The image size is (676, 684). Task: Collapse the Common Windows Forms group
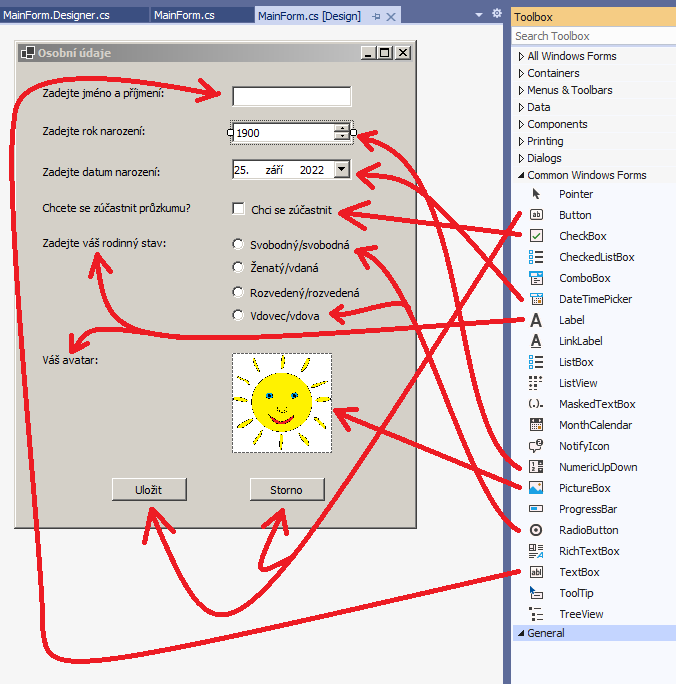[521, 175]
